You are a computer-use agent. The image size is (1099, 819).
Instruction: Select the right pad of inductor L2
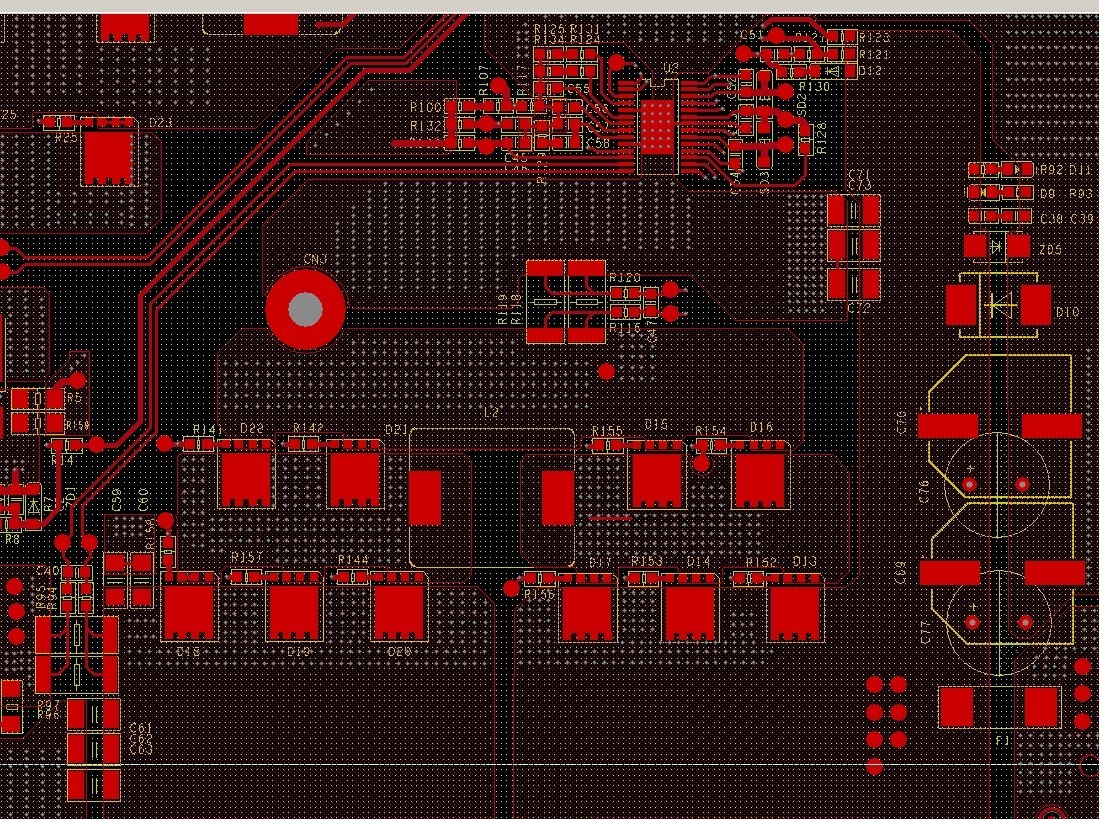[x=558, y=497]
